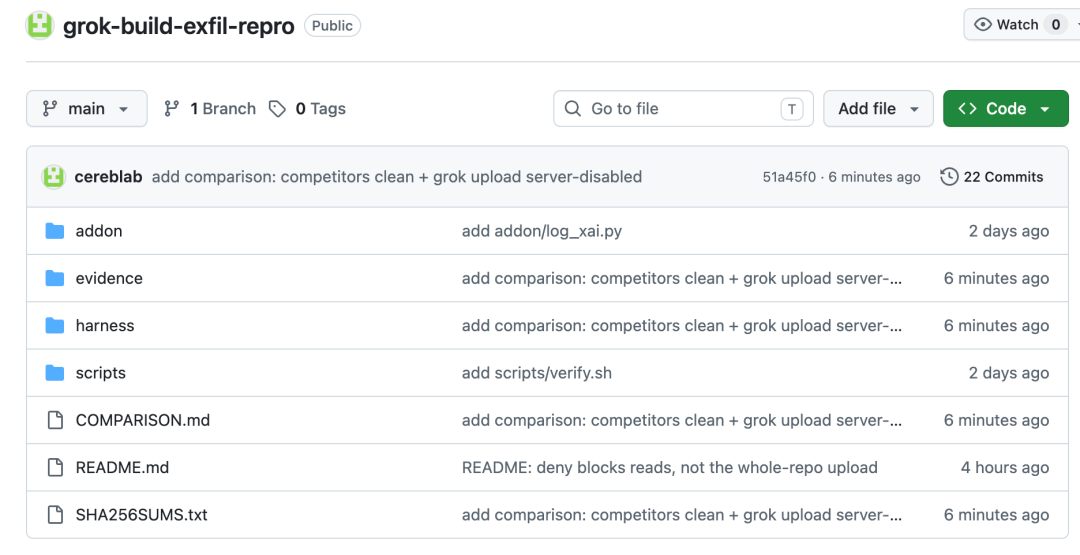Open the README.md file
The width and height of the screenshot is (1080, 555).
click(122, 468)
